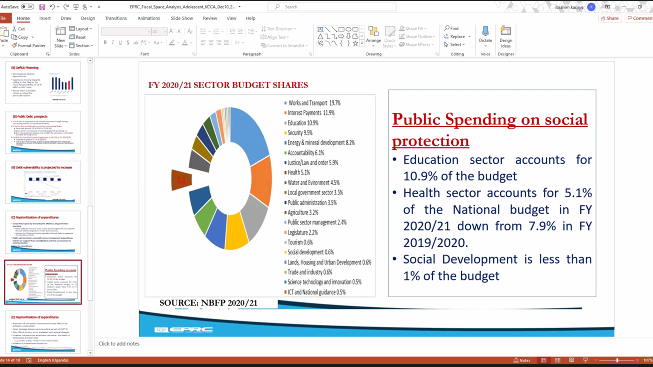Screen dimensions: 653x367
Task: Undo the last action
Action: click(52, 7)
